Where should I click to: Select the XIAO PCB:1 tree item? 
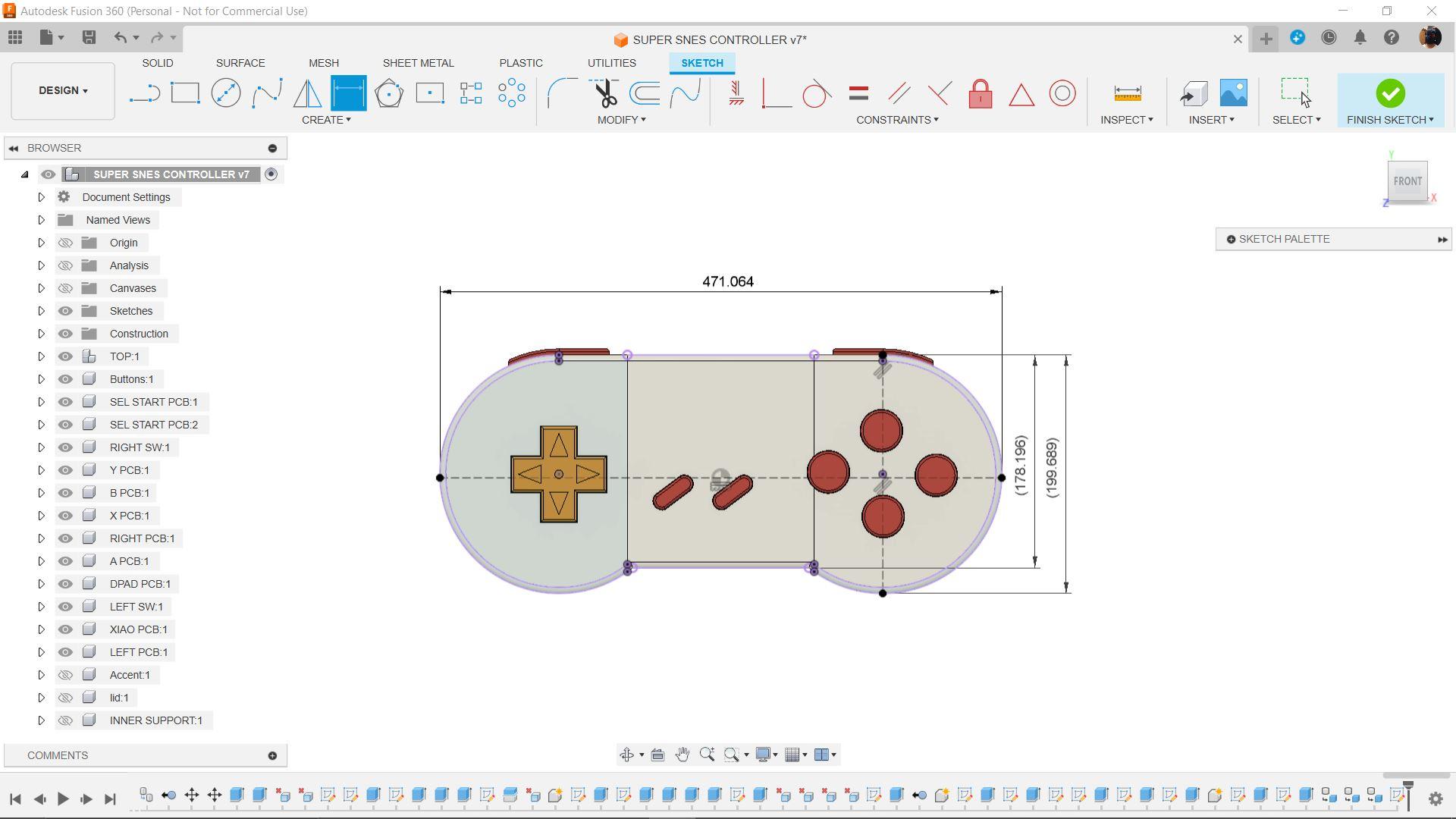(x=137, y=629)
